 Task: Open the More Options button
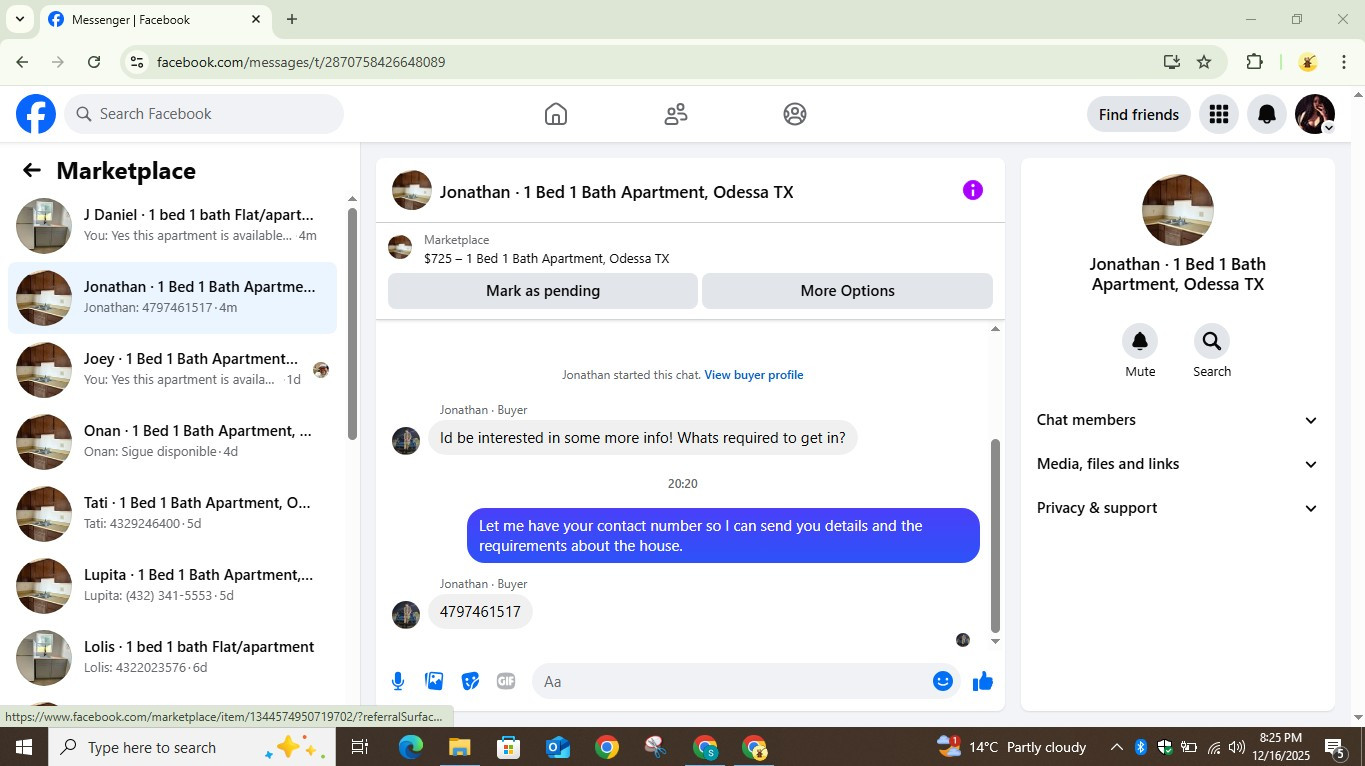pos(848,291)
